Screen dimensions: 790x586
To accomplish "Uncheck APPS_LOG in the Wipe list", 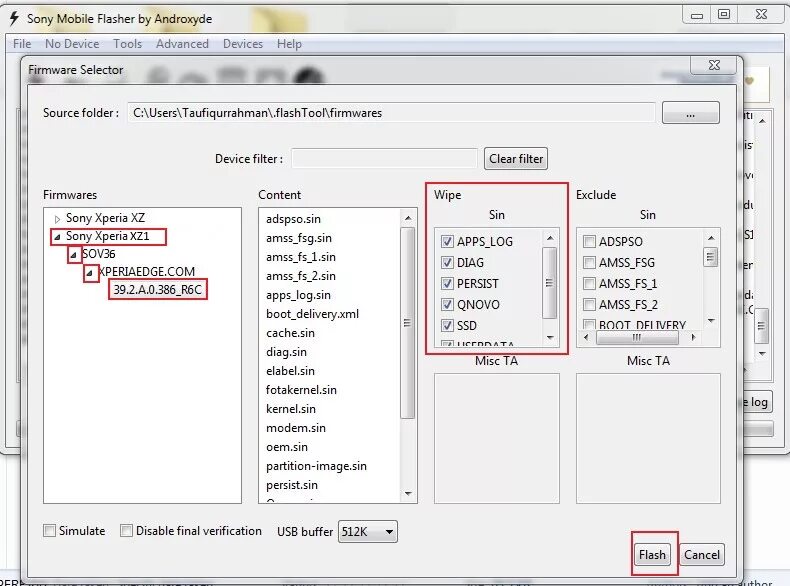I will pyautogui.click(x=447, y=241).
